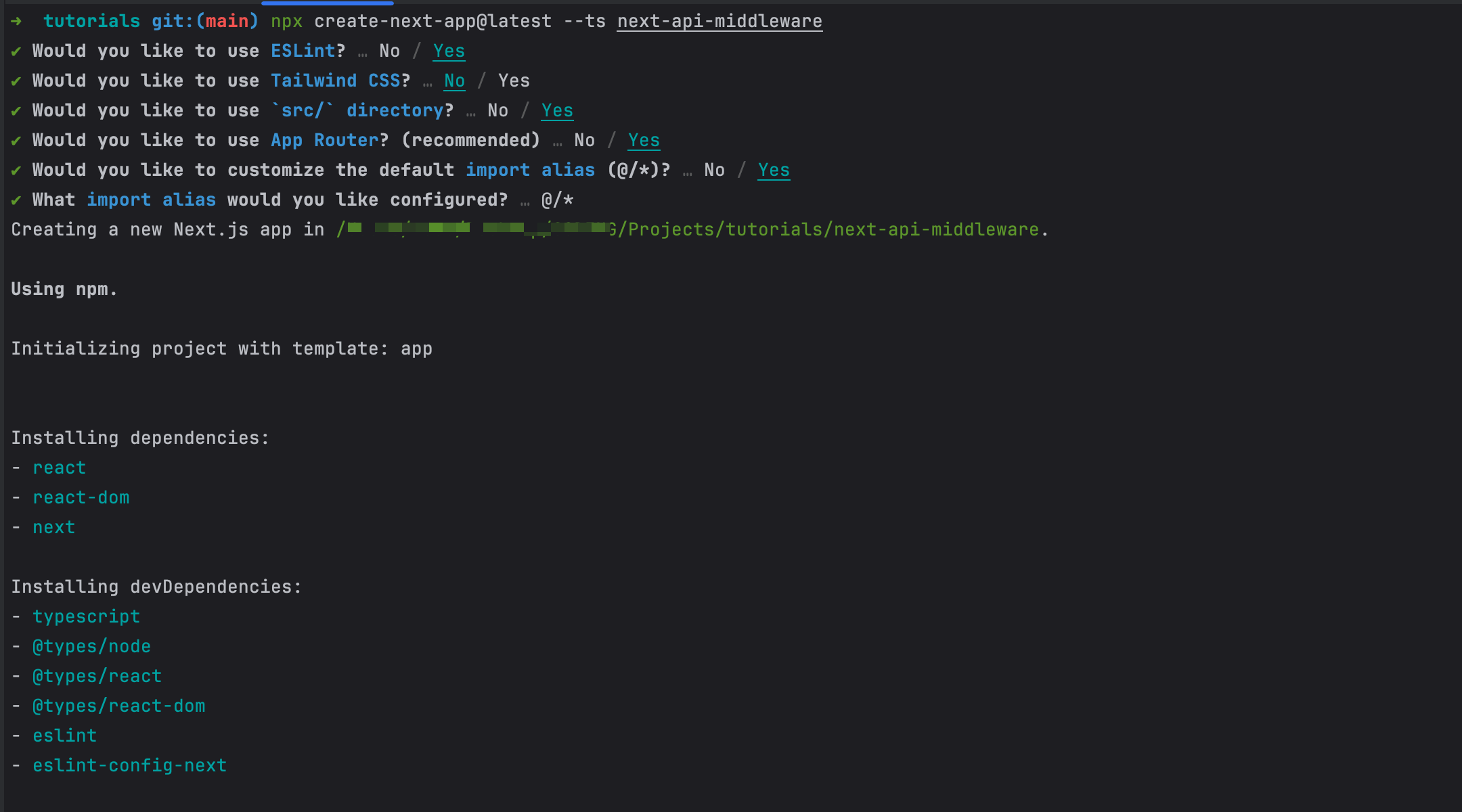Viewport: 1462px width, 812px height.
Task: Click the 'ESLint' highlighted word
Action: (303, 51)
